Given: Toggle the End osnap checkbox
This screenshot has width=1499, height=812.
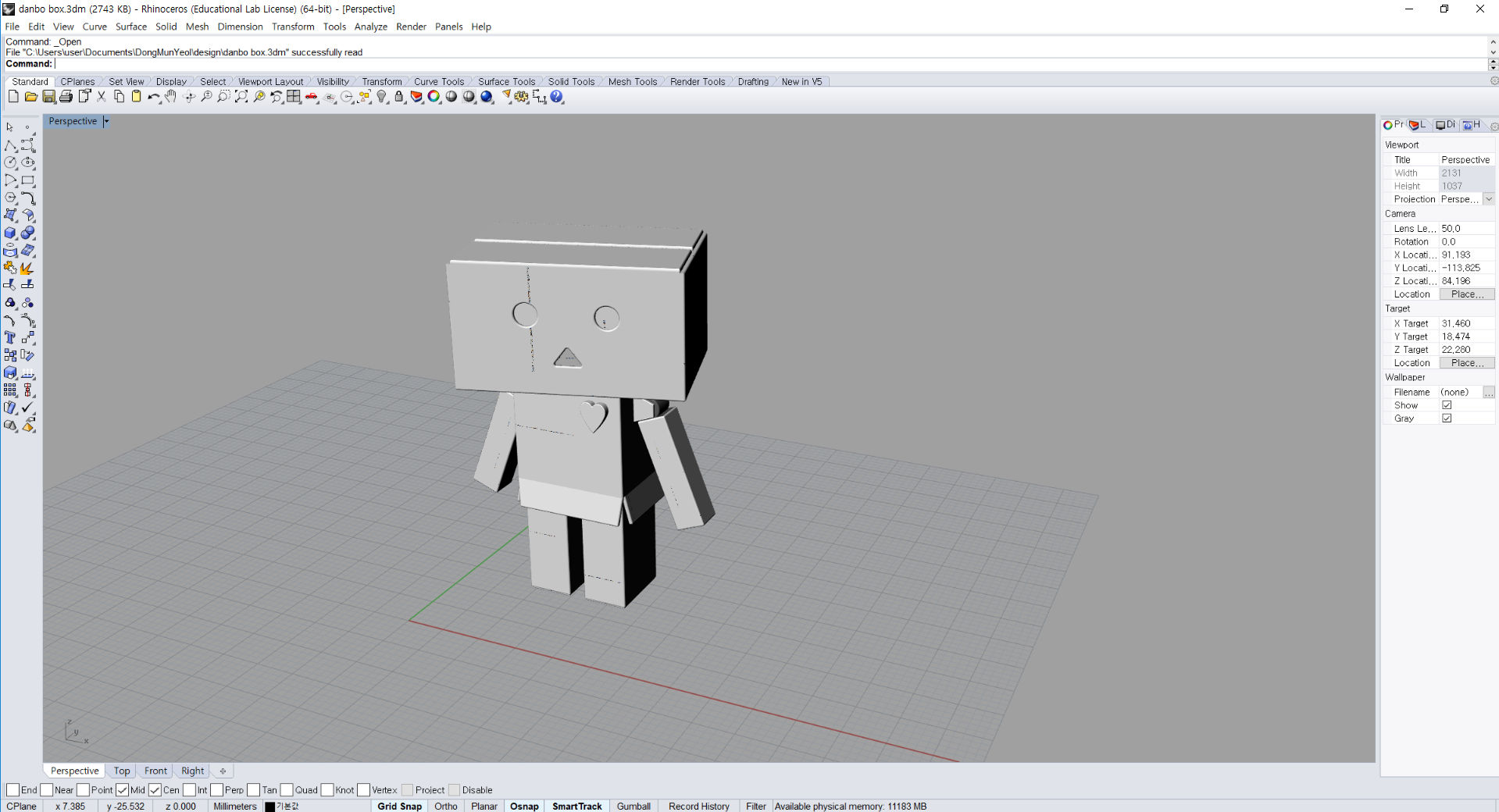Looking at the screenshot, I should [x=12, y=790].
